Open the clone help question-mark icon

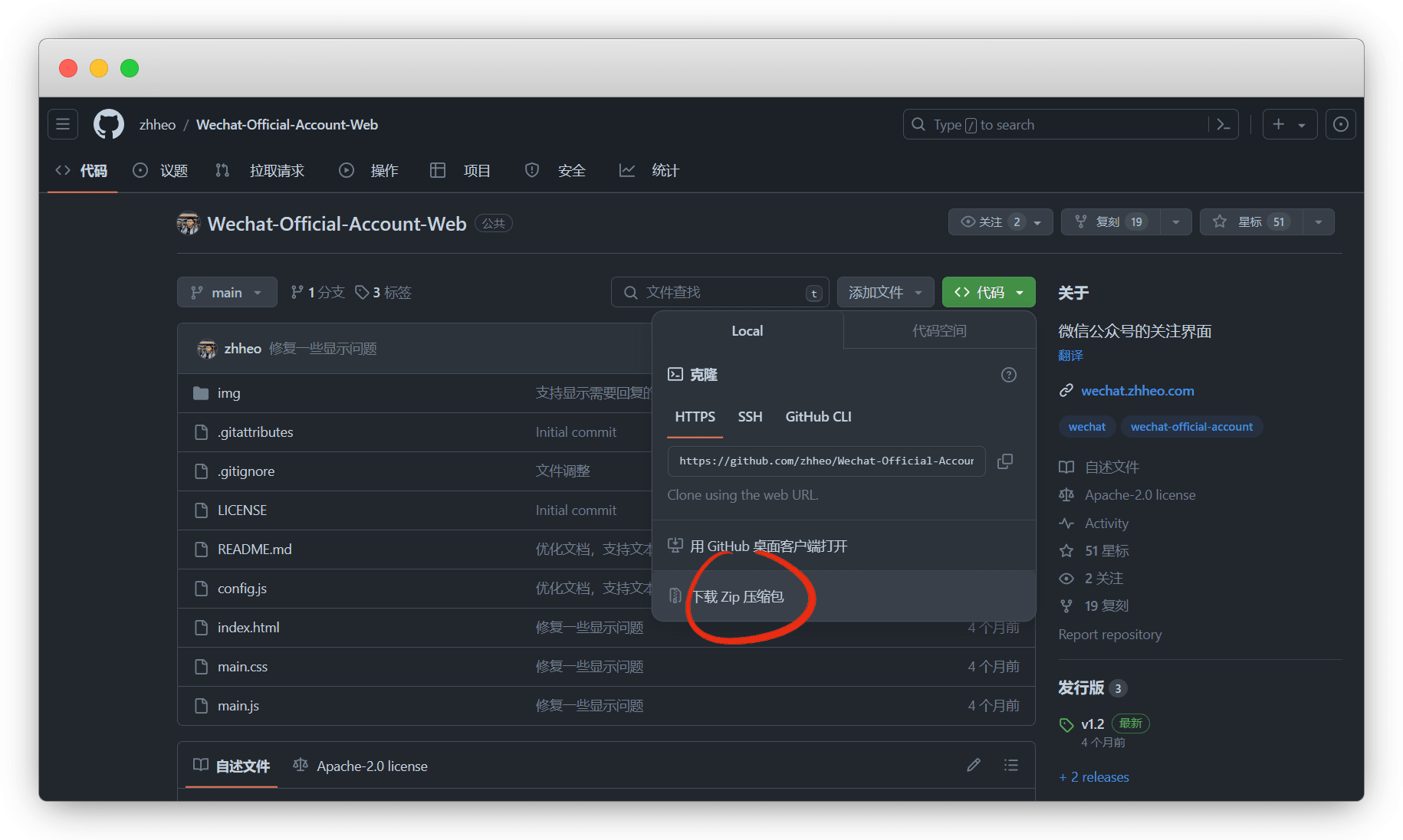tap(1008, 375)
